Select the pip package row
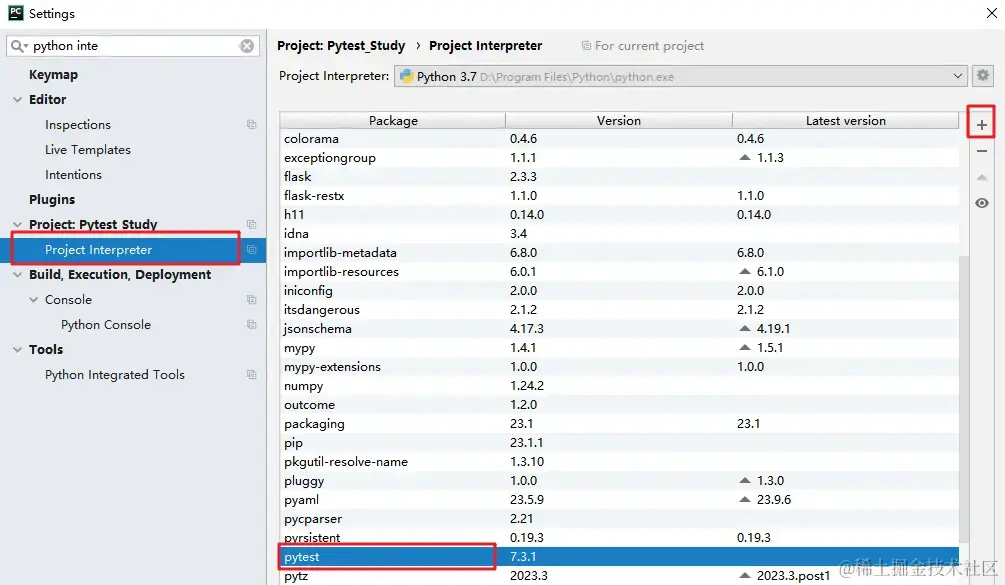The height and width of the screenshot is (585, 1005). 619,443
